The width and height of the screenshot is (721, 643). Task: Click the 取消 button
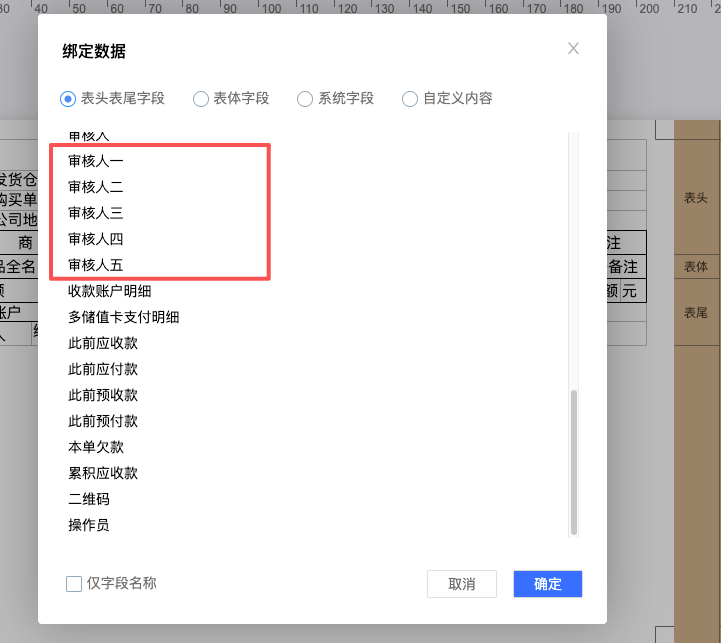click(461, 584)
